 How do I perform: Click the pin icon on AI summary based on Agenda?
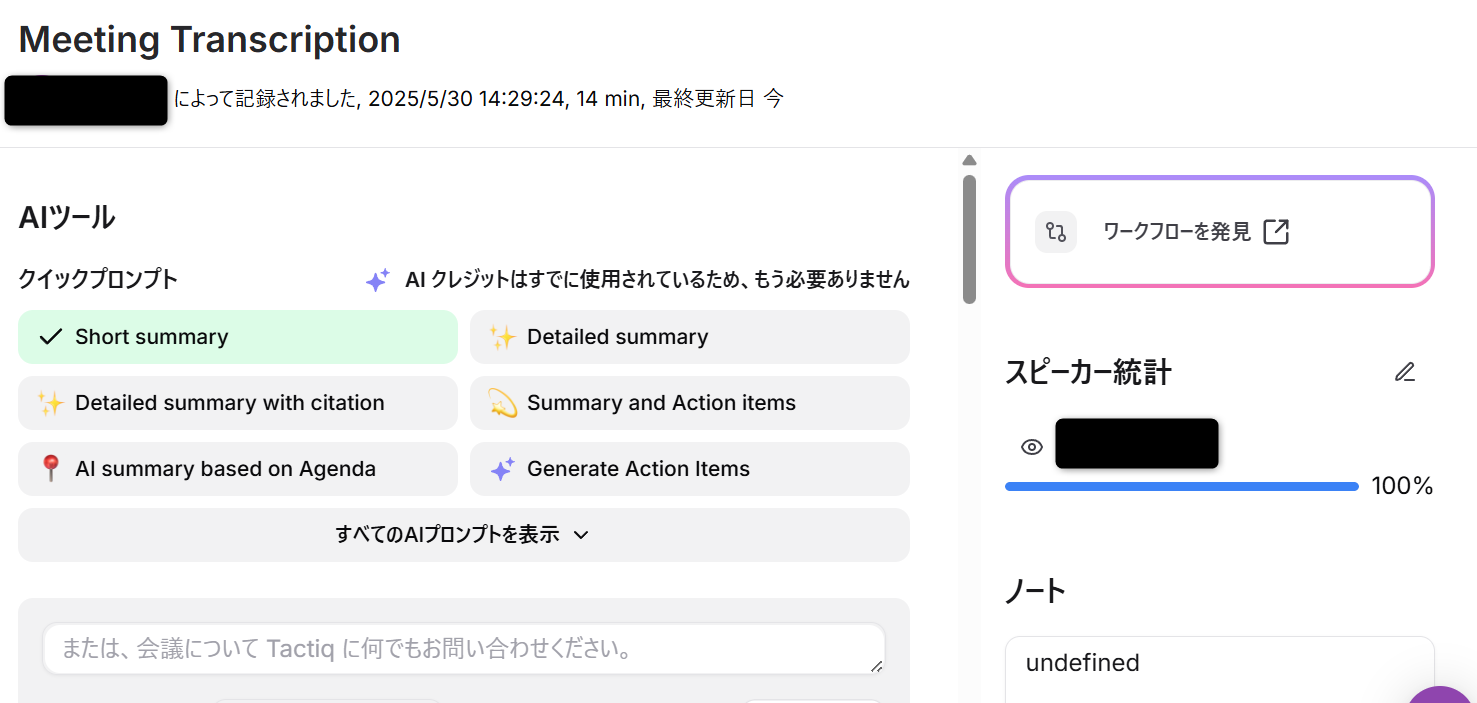(52, 468)
